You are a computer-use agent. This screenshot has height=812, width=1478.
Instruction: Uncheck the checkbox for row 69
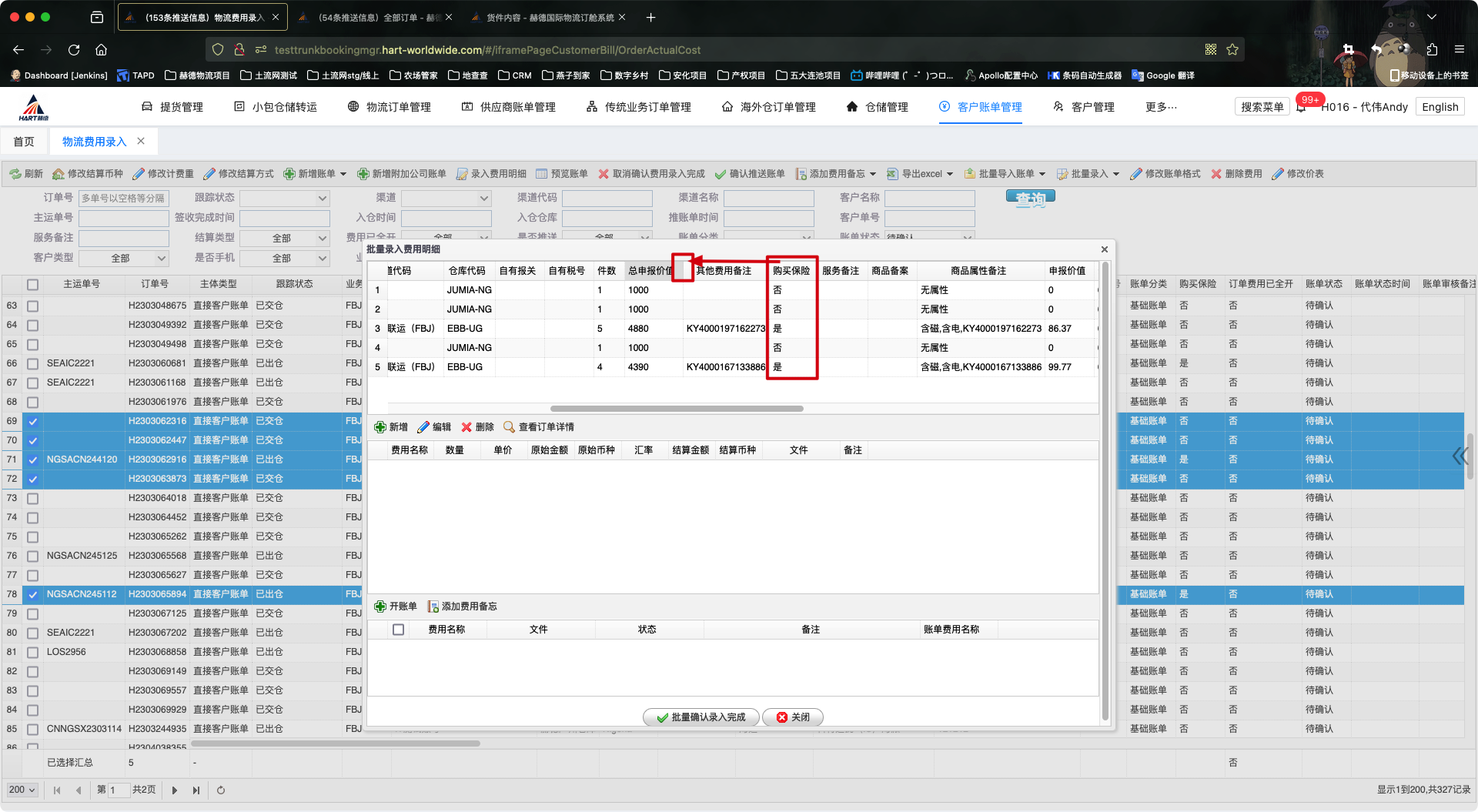(32, 422)
